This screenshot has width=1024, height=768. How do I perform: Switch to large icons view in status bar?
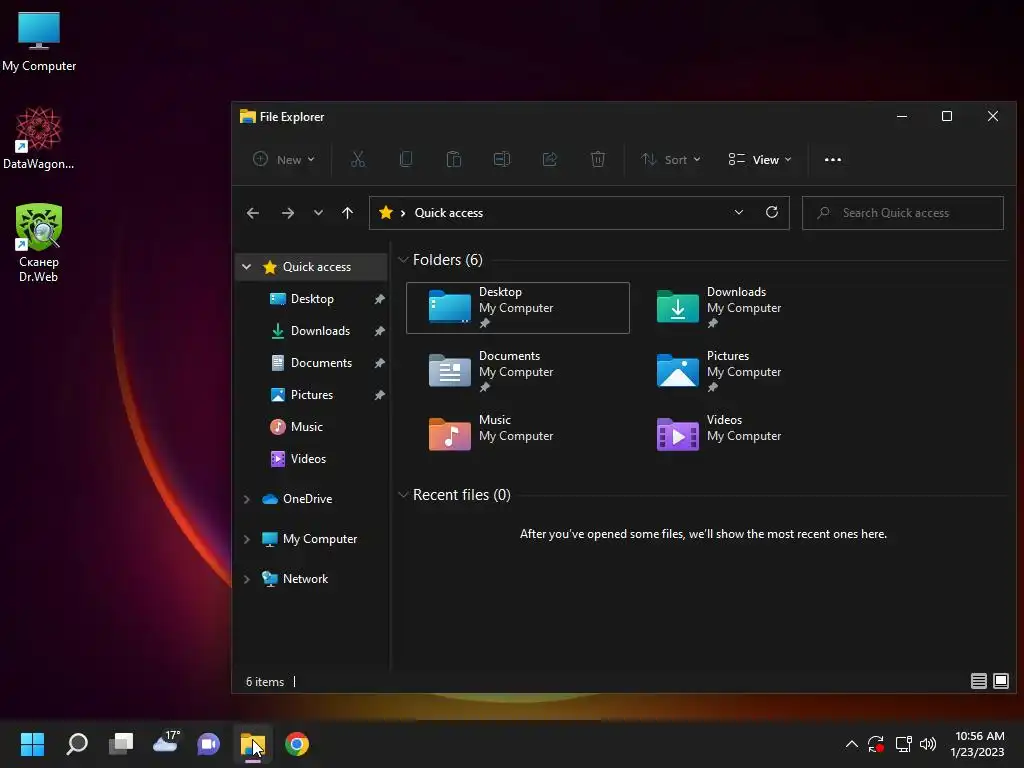click(1000, 681)
